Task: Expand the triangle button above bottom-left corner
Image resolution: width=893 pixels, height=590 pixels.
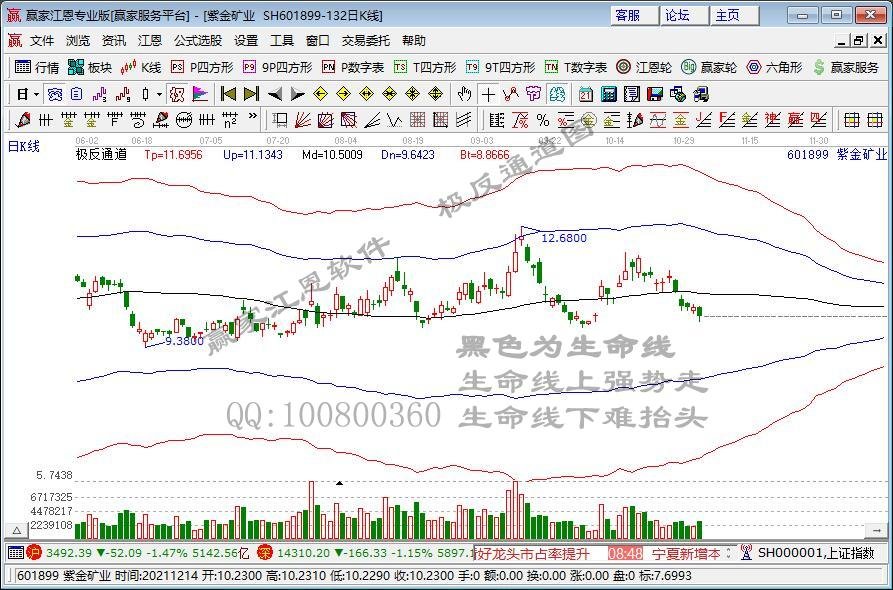Action: point(17,531)
